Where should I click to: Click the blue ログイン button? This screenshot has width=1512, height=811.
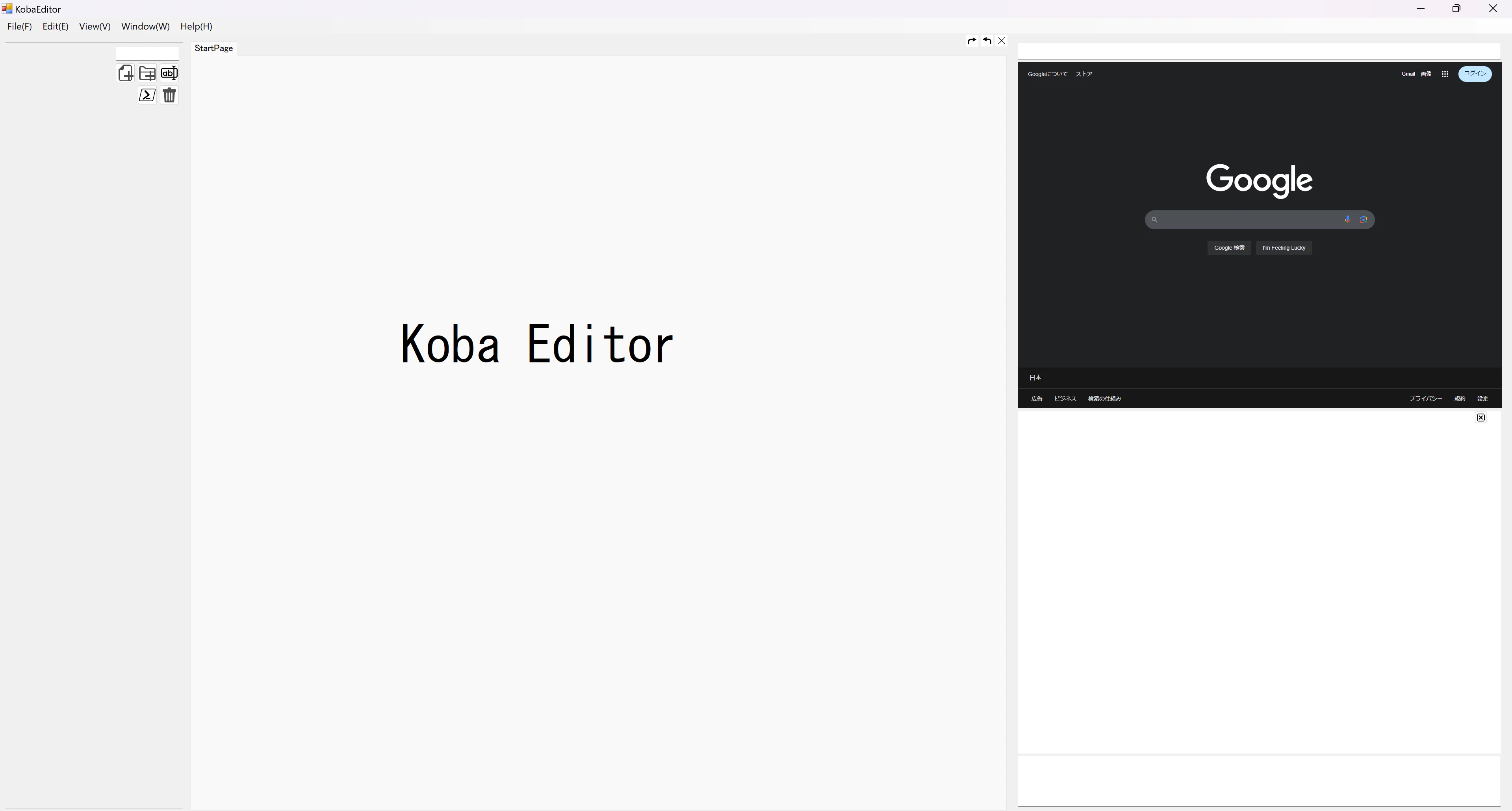click(x=1475, y=74)
